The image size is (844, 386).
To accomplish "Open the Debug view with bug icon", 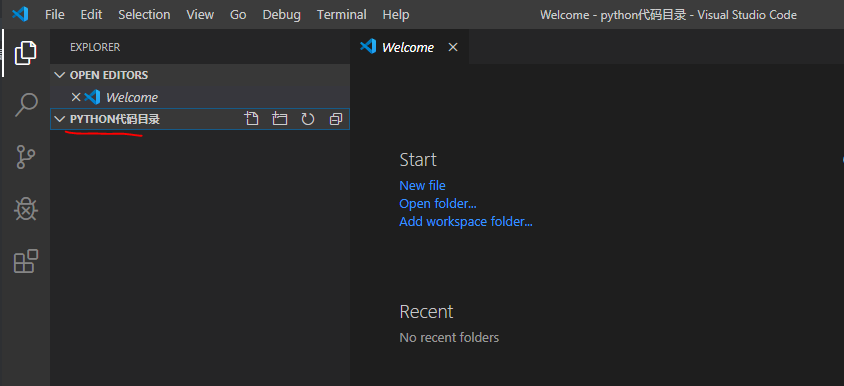I will click(x=25, y=209).
